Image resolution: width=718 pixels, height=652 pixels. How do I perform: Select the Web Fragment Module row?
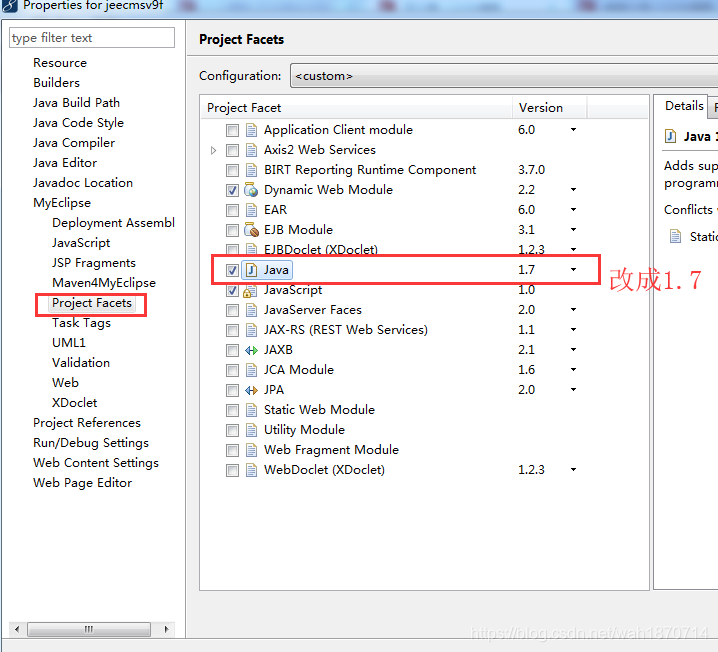point(331,450)
